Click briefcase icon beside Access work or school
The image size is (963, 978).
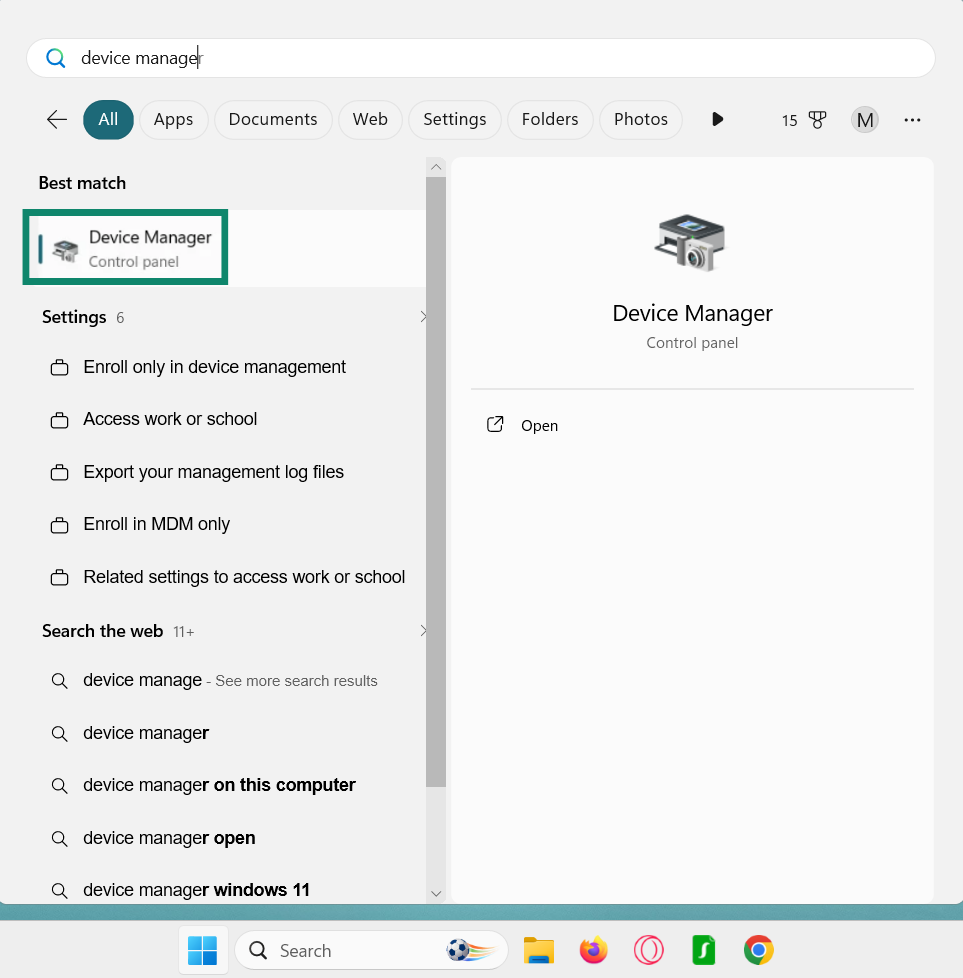click(x=59, y=420)
